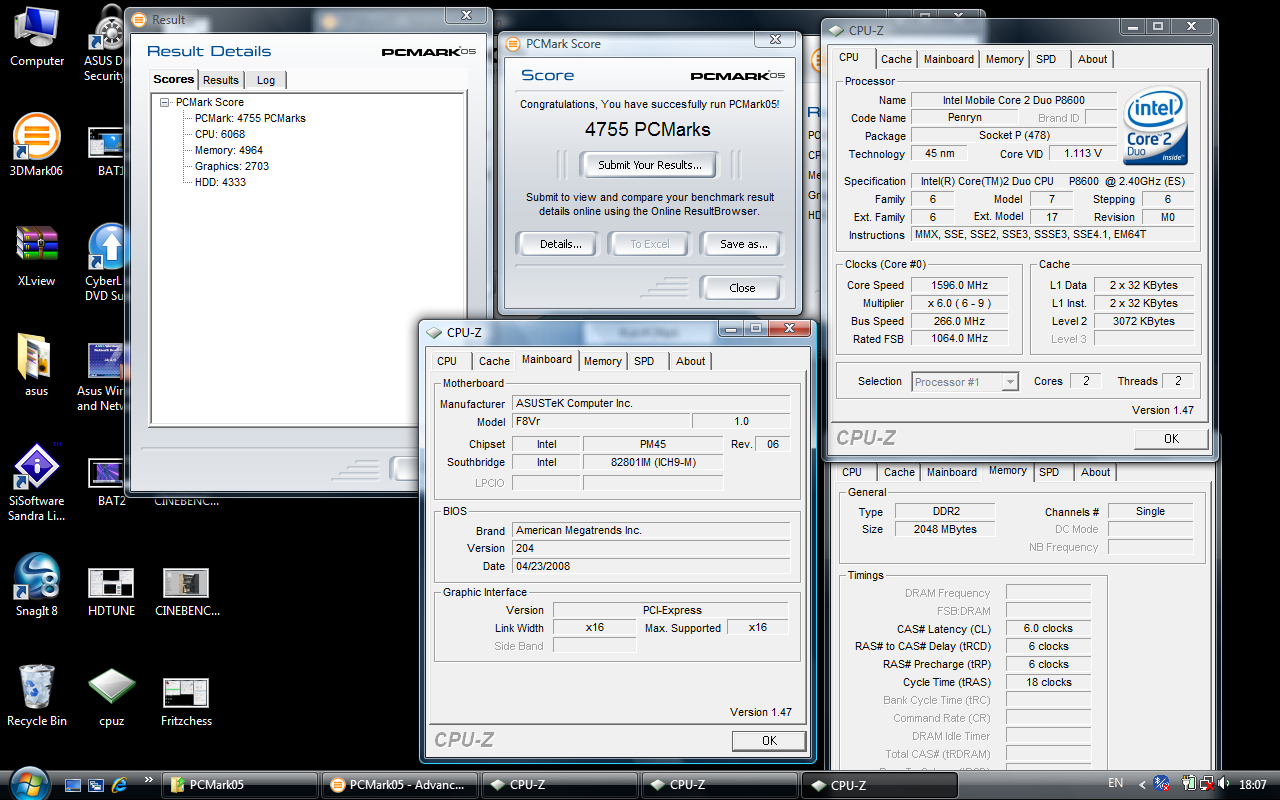This screenshot has width=1280, height=800.
Task: Click the volume speaker tray icon
Action: [1223, 784]
